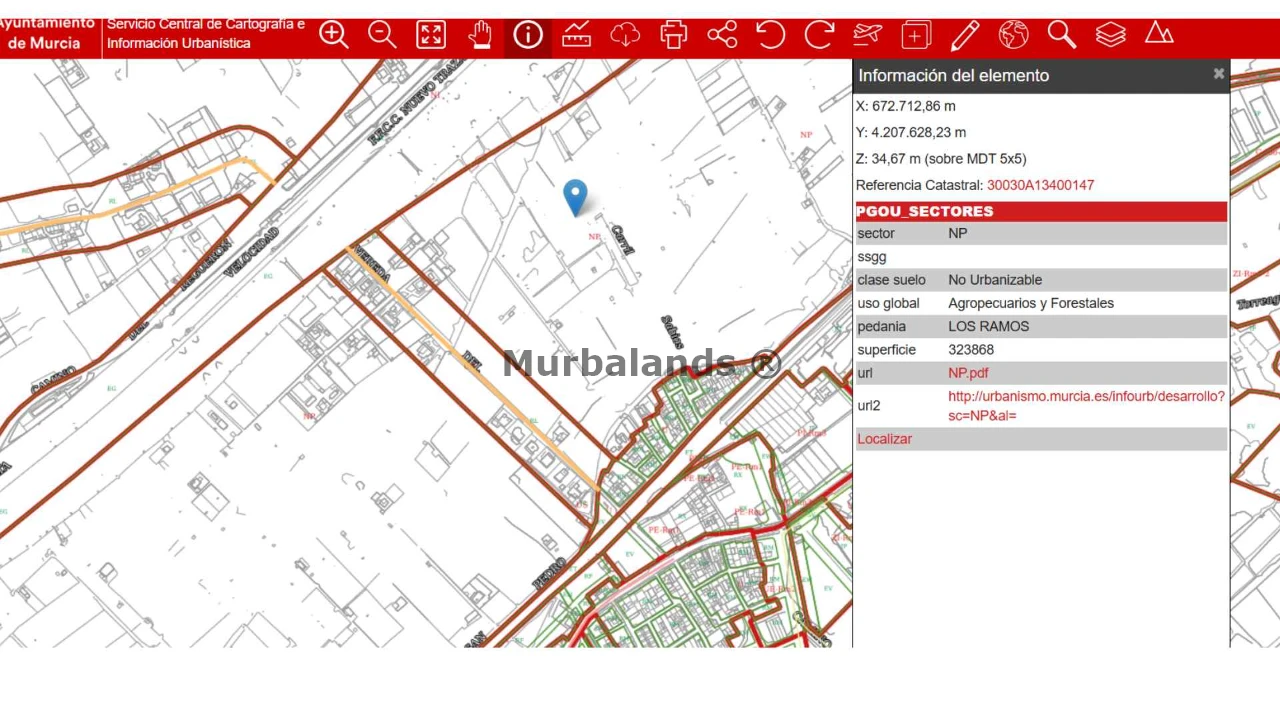1280x720 pixels.
Task: Open the measurement ruler tool
Action: click(576, 35)
